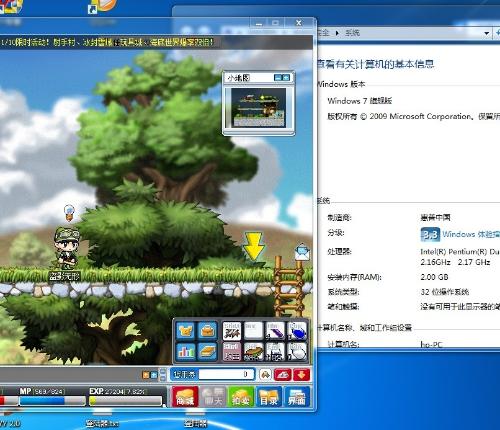Expand chat log using upper stepper arrow
This screenshot has width=500, height=430.
pos(163,371)
